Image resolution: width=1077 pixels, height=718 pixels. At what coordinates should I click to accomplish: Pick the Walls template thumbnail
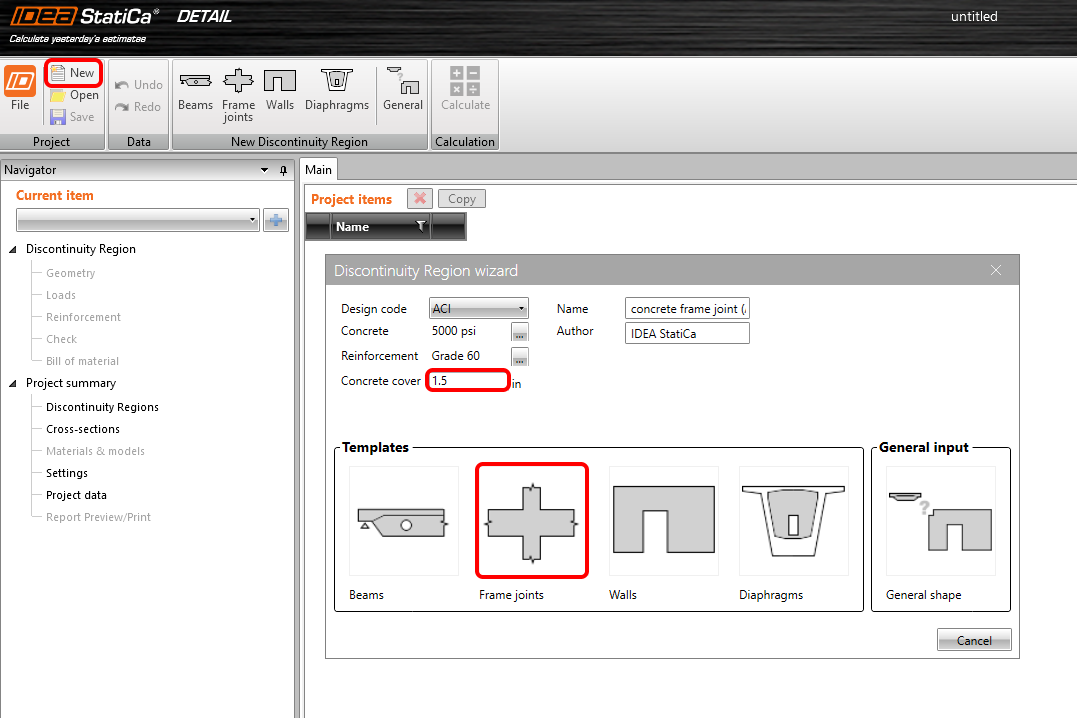664,521
